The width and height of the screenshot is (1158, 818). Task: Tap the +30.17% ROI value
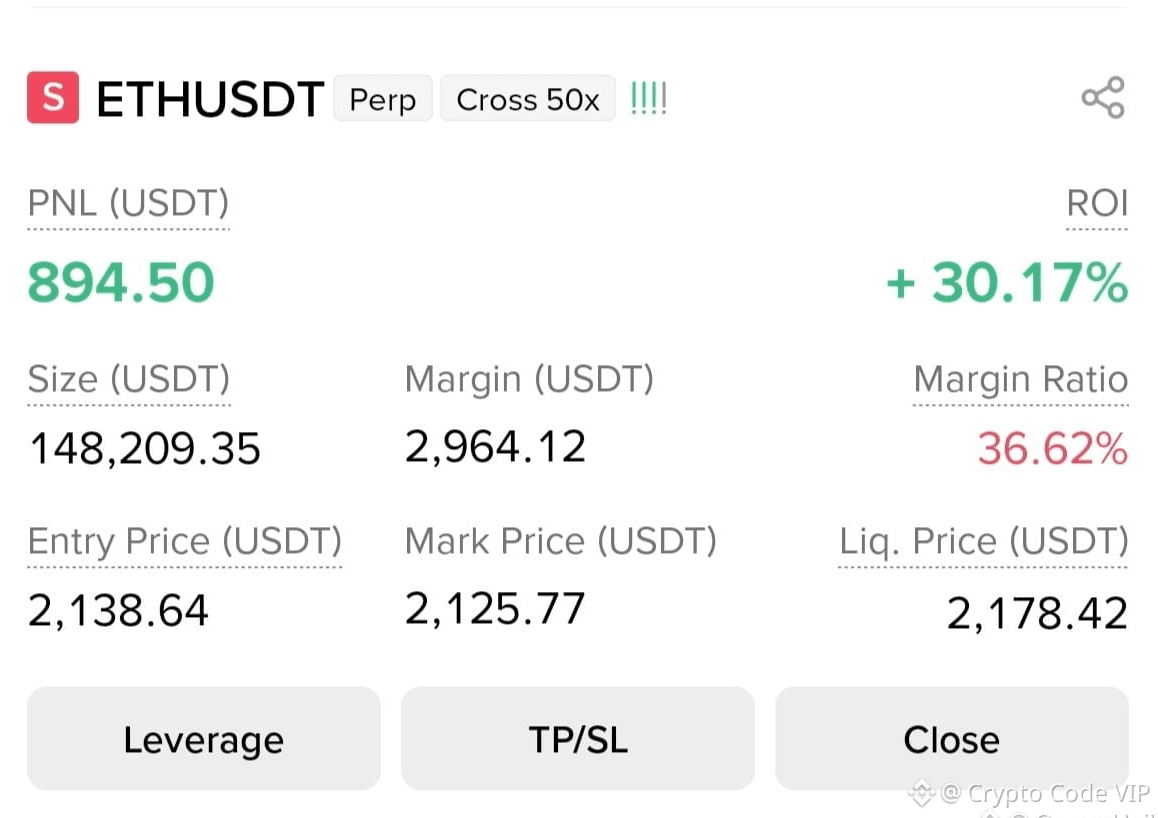click(1007, 283)
